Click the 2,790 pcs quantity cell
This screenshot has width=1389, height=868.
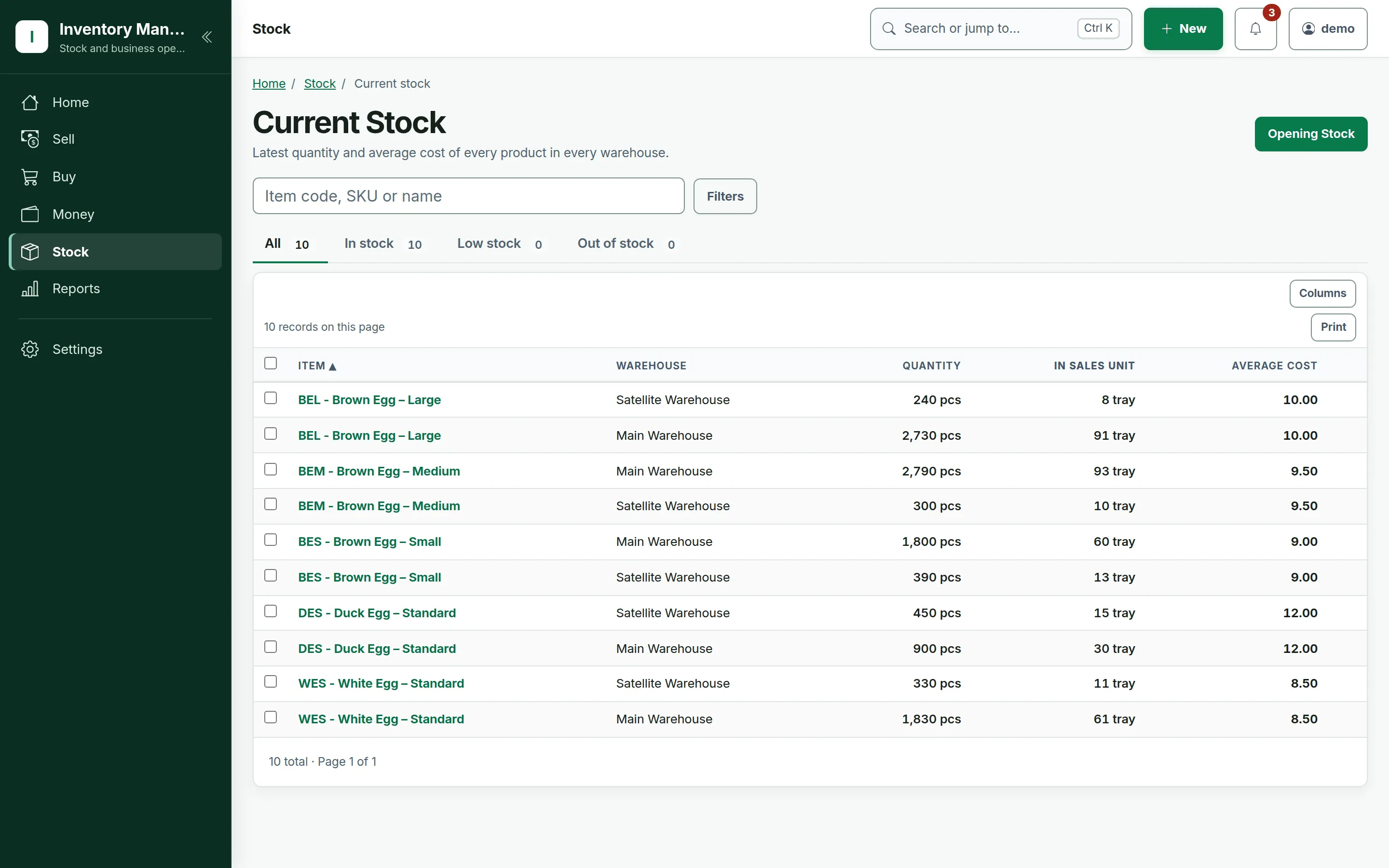coord(931,471)
